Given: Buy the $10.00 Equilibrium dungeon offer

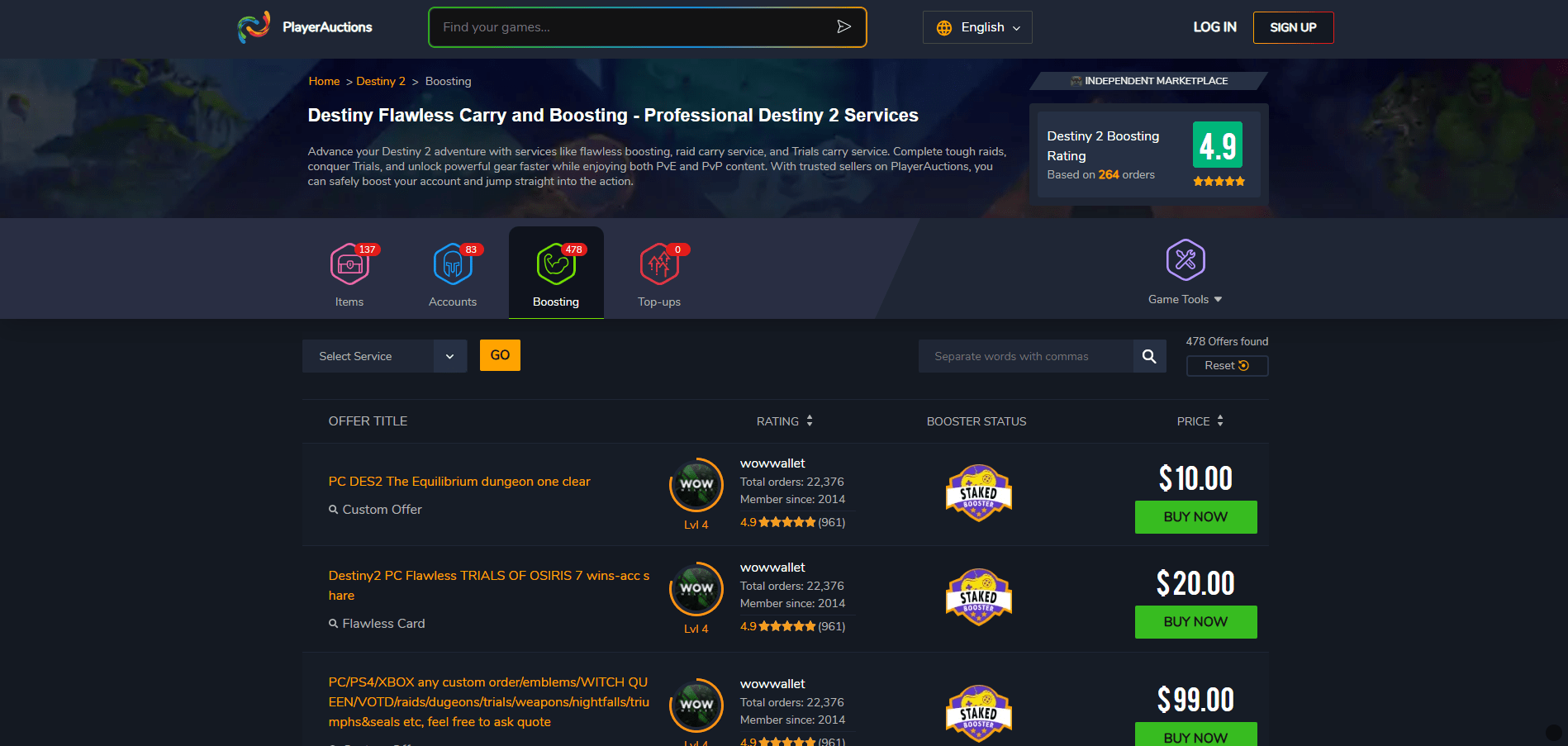Looking at the screenshot, I should (1195, 517).
